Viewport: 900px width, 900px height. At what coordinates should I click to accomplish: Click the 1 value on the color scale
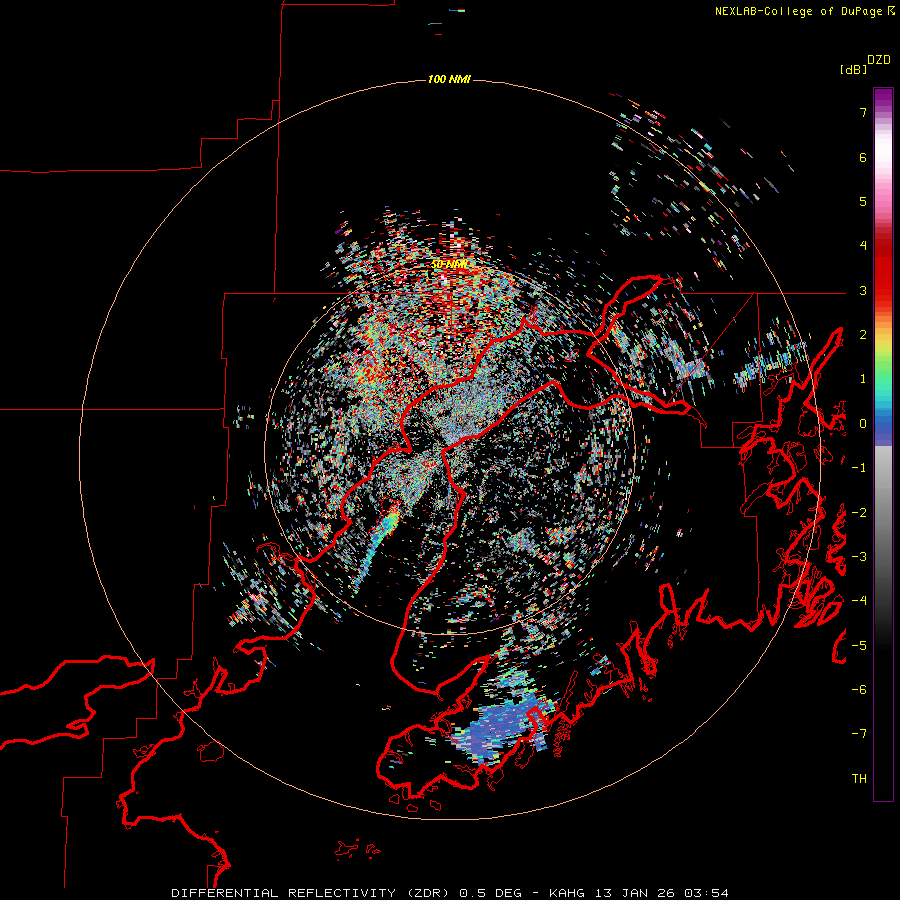coord(863,379)
